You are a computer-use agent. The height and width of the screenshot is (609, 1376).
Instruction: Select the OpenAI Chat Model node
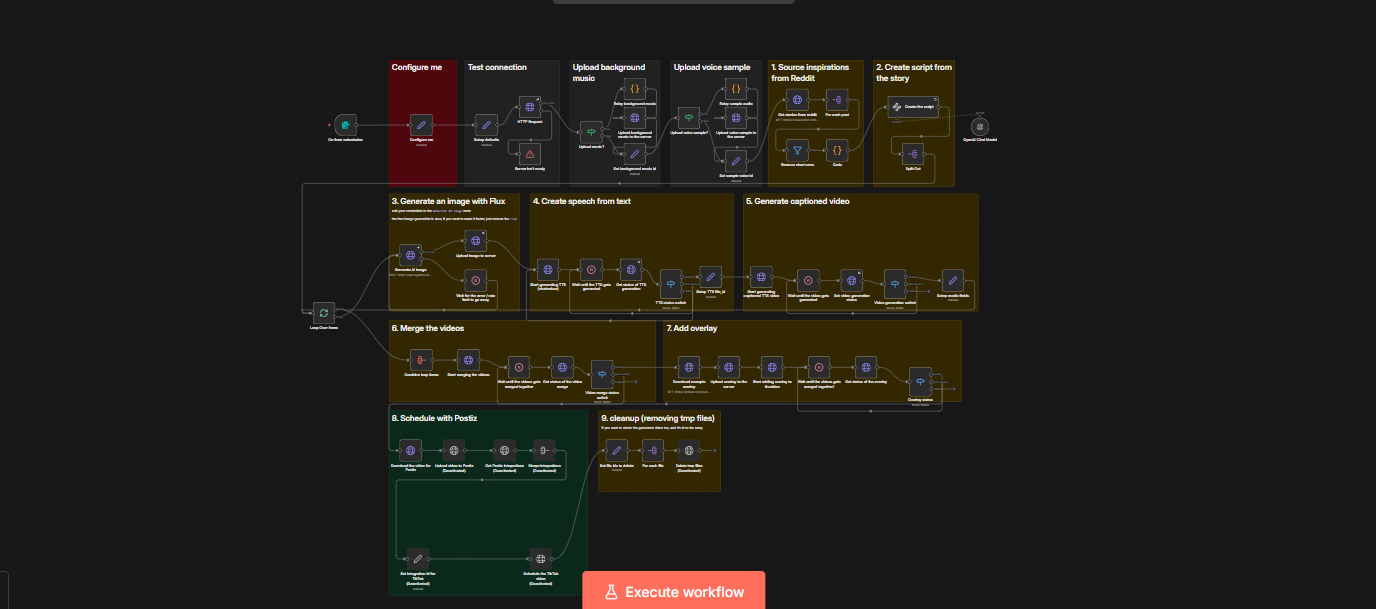click(980, 126)
